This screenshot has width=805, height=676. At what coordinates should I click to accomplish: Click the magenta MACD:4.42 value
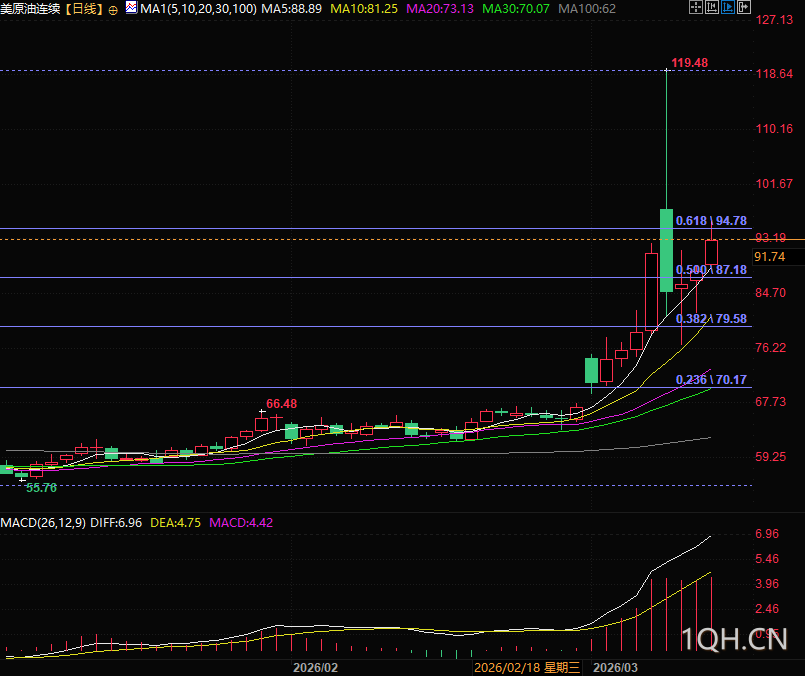(x=241, y=523)
